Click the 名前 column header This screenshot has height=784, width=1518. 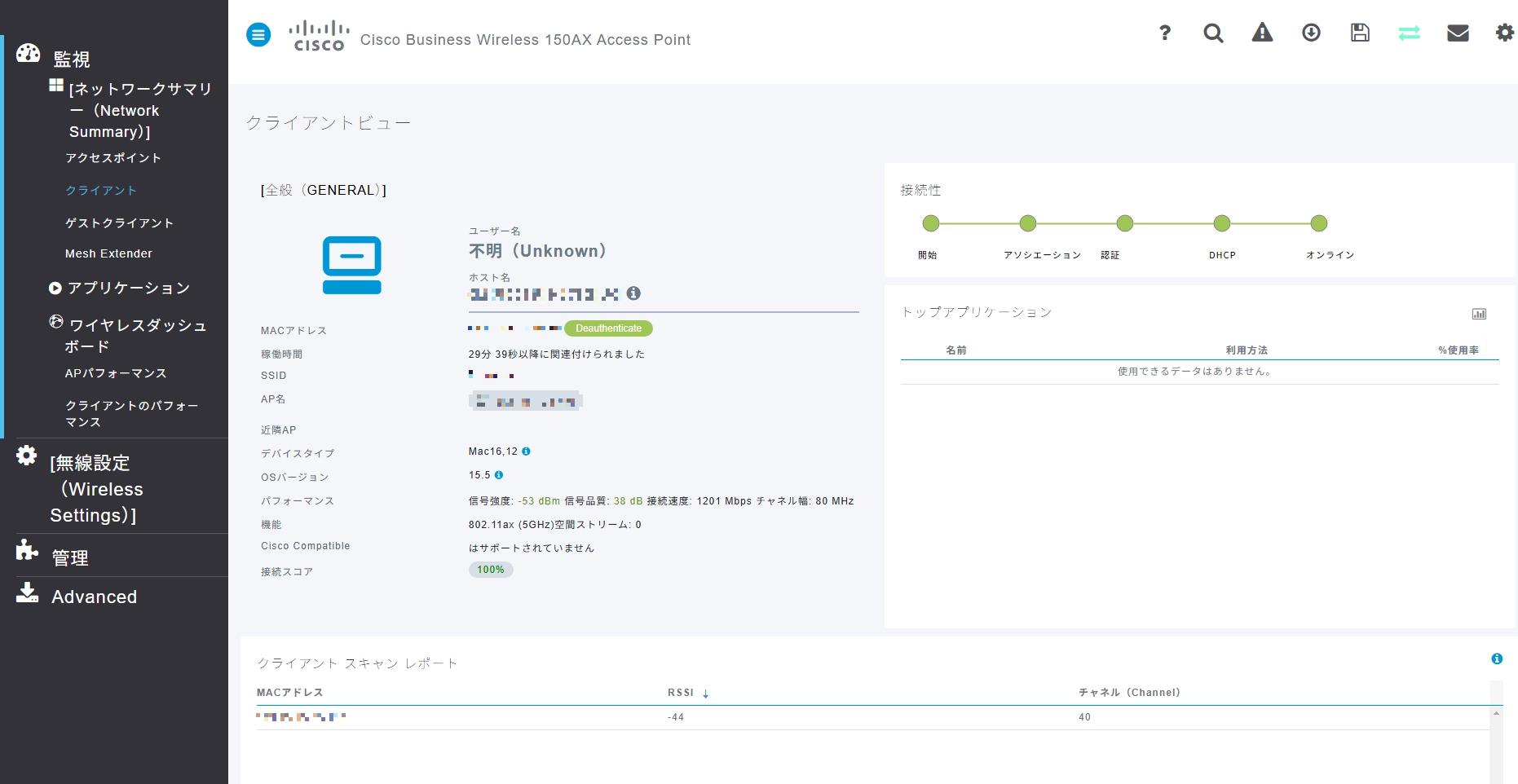956,350
